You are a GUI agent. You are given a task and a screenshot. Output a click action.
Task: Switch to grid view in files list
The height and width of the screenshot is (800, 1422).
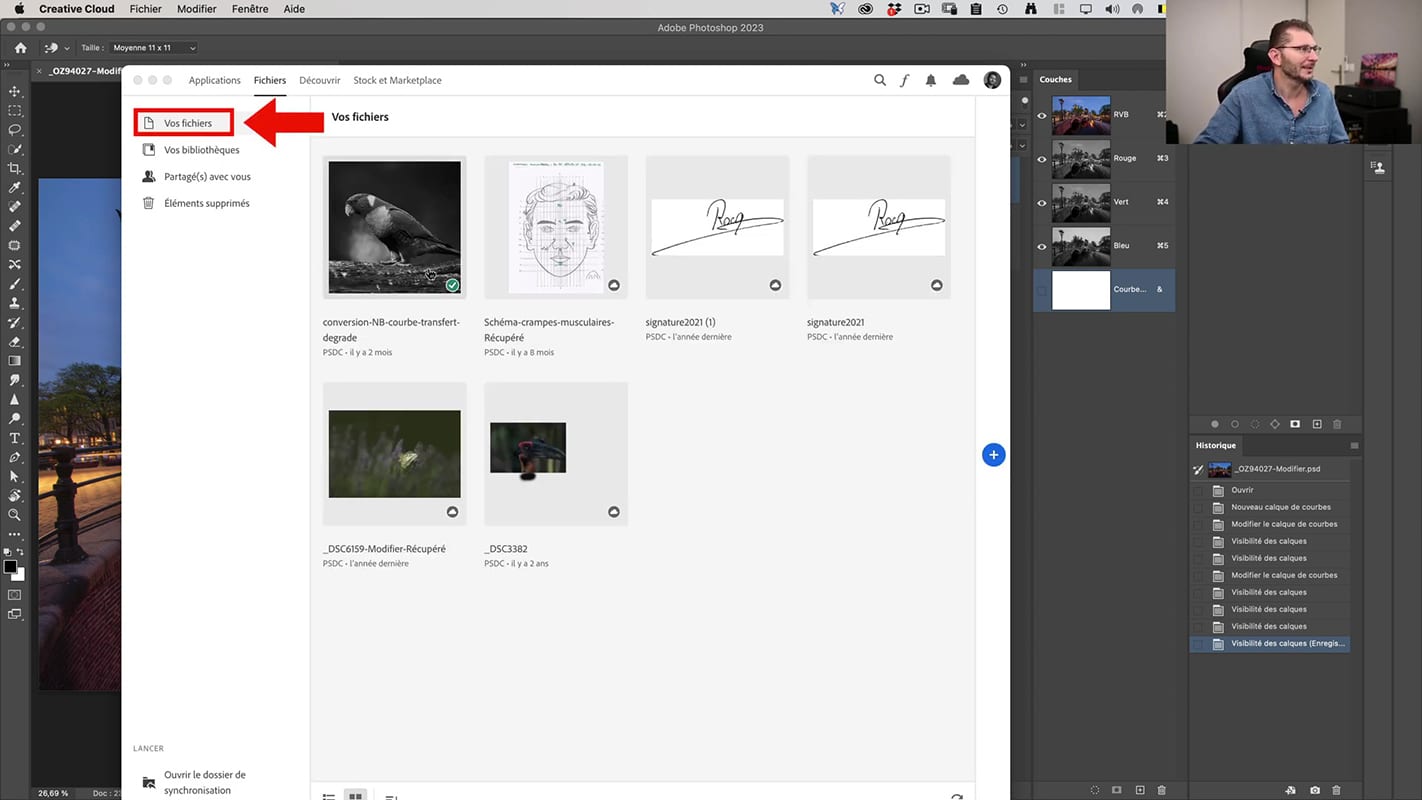(x=354, y=796)
